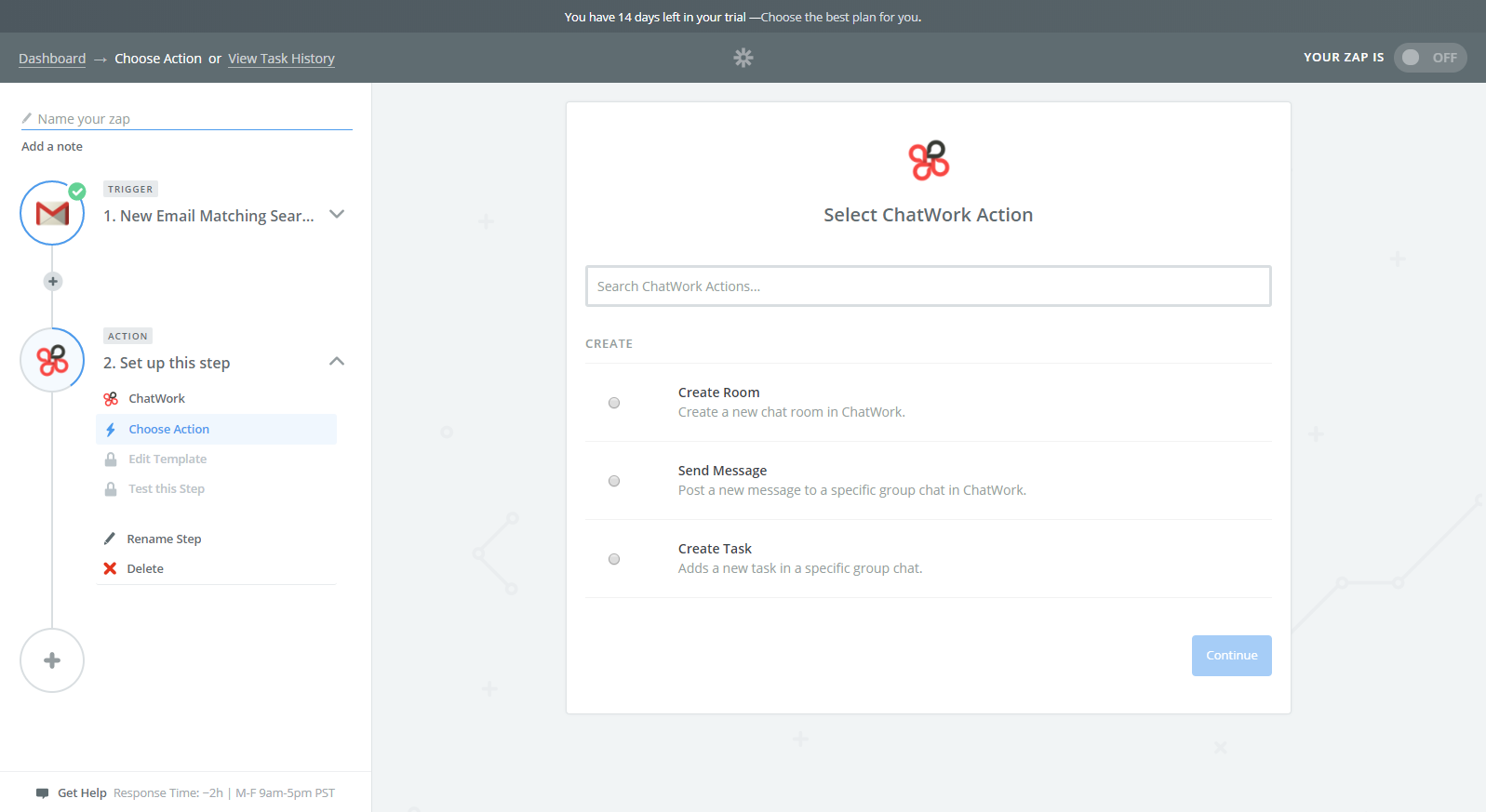Click the Set up this step title

[x=167, y=363]
